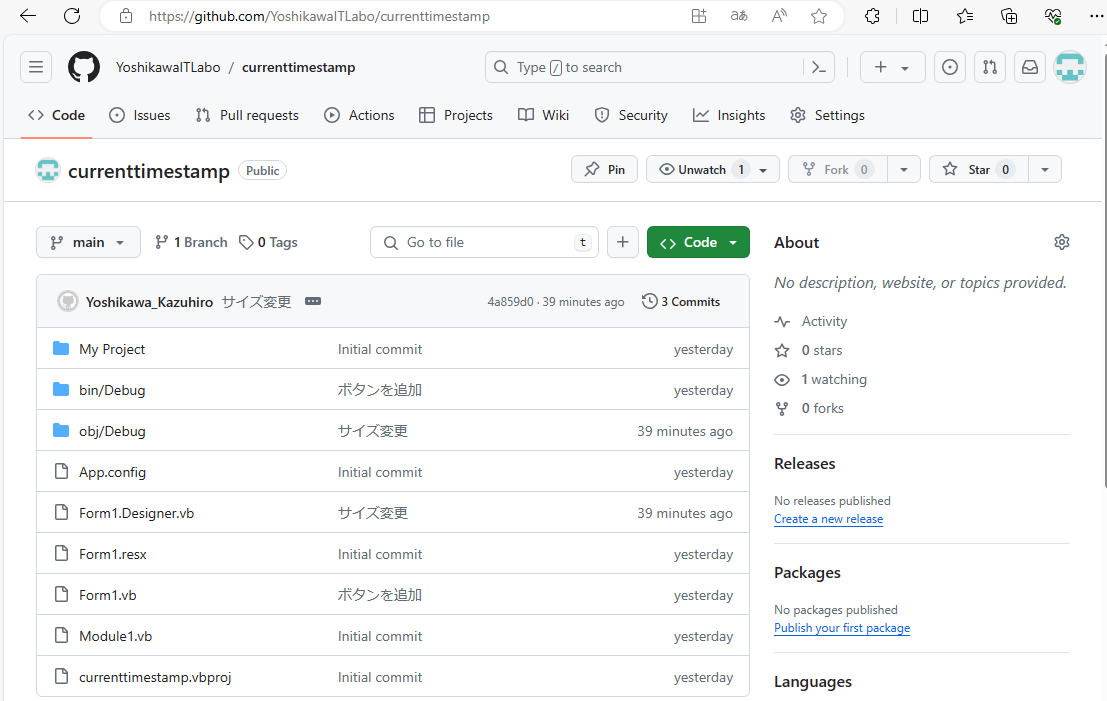Open the command palette icon
This screenshot has width=1107, height=701.
pyautogui.click(x=818, y=67)
